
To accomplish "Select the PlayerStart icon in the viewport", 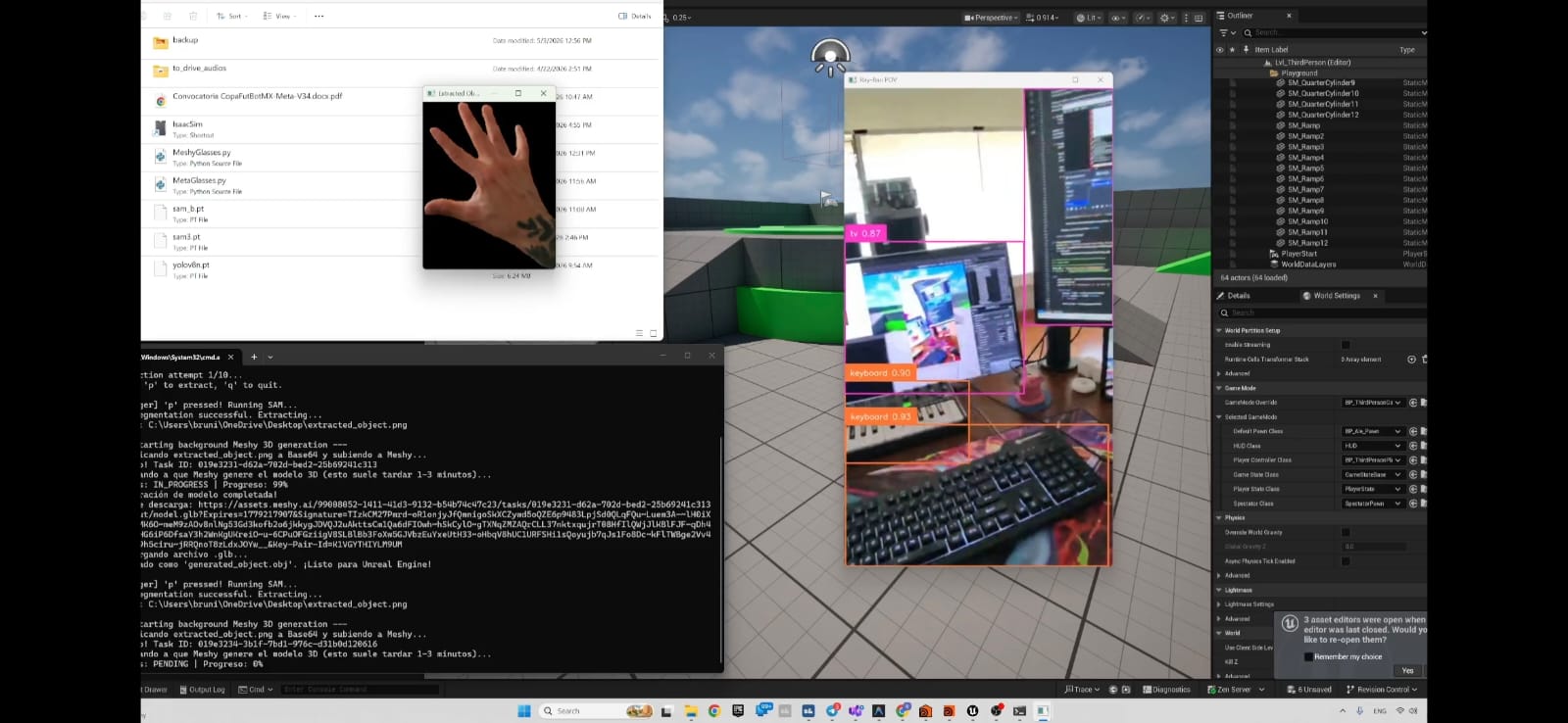I will 828,199.
